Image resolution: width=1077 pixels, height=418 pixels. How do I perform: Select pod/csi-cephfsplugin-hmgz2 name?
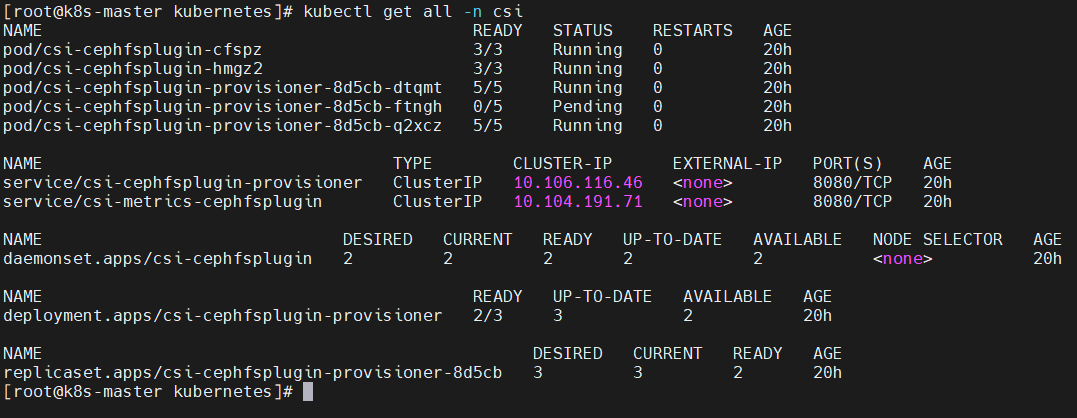pyautogui.click(x=132, y=69)
